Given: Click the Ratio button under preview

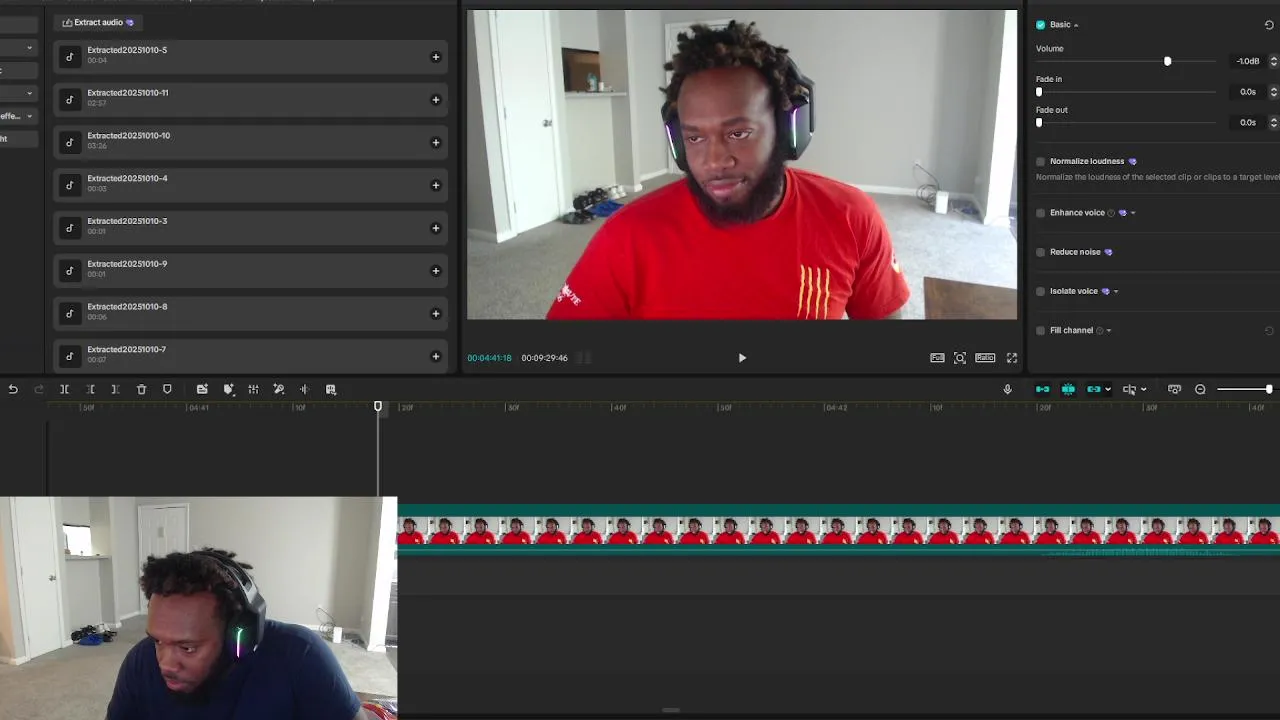Looking at the screenshot, I should click(x=985, y=358).
